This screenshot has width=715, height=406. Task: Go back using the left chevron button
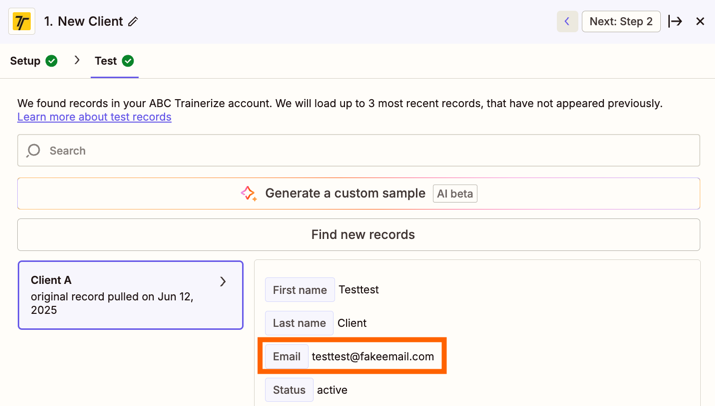[x=567, y=21]
